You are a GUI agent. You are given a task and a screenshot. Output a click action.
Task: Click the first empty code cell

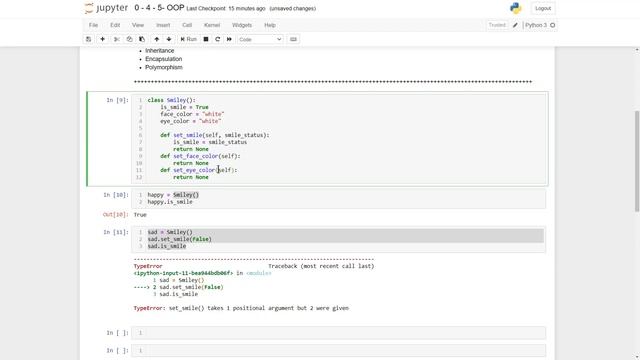[339, 333]
